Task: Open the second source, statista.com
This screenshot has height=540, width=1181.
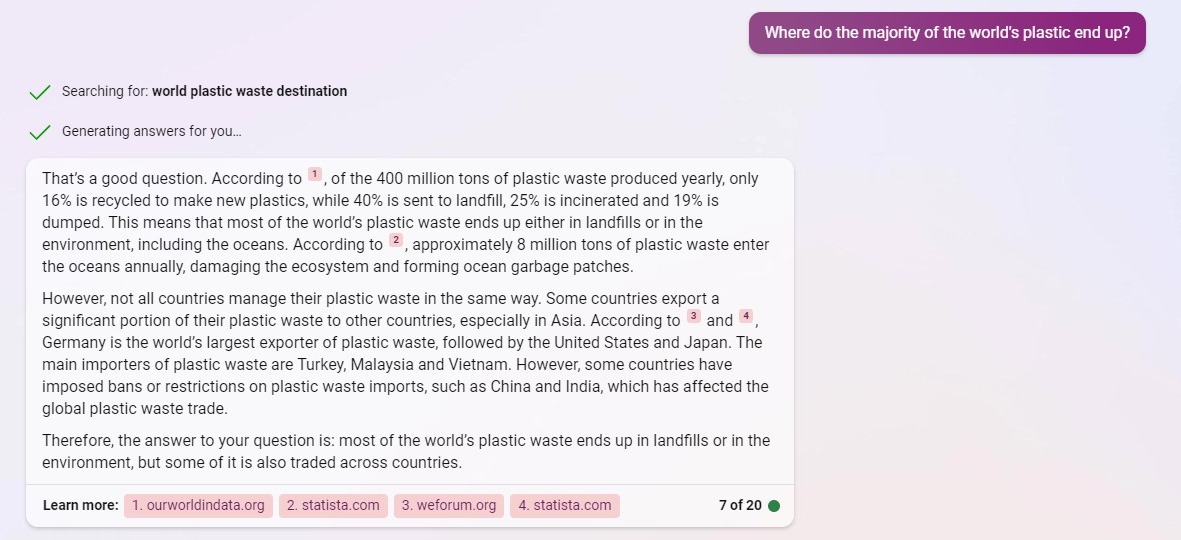Action: pos(333,505)
